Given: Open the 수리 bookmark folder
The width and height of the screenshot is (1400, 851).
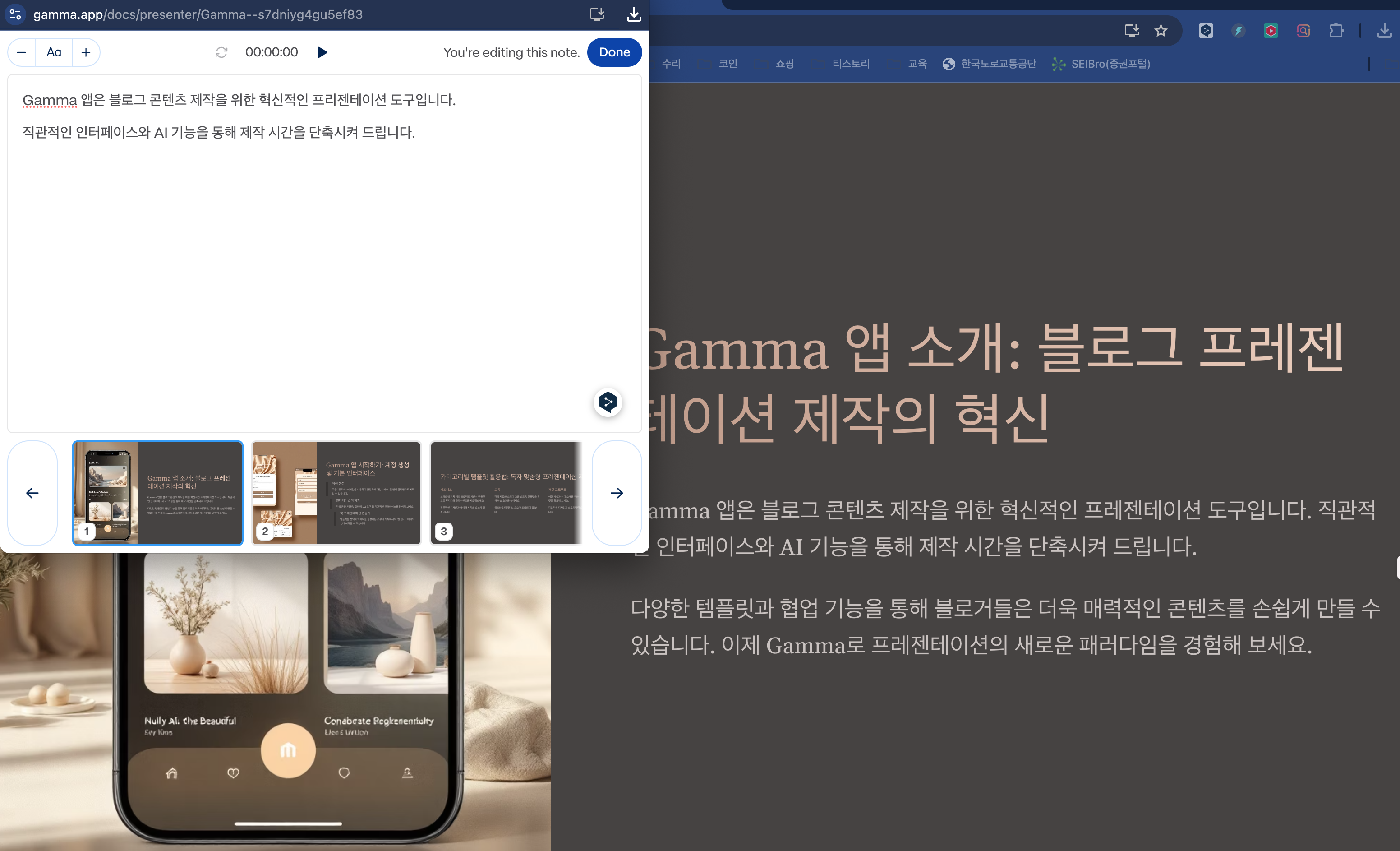Looking at the screenshot, I should coord(671,64).
